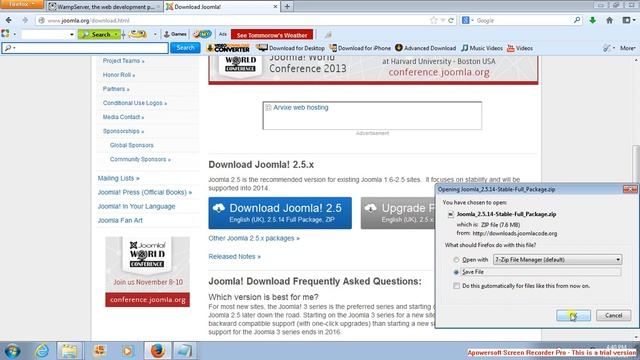This screenshot has height=360, width=640.
Task: Open Partners sidebar link
Action: click(116, 89)
